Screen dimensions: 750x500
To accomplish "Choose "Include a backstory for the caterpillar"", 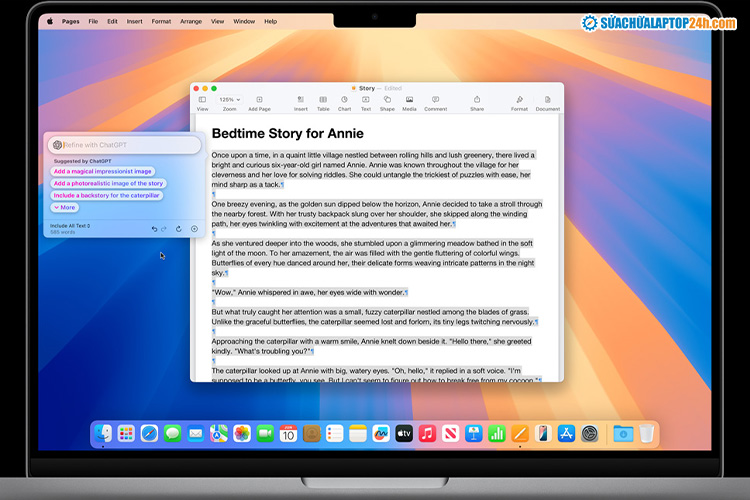I will pyautogui.click(x=106, y=195).
